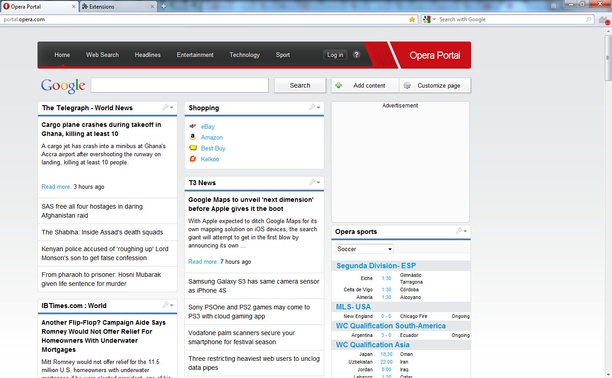
Task: Open Headlines in portal navigation
Action: [x=148, y=55]
